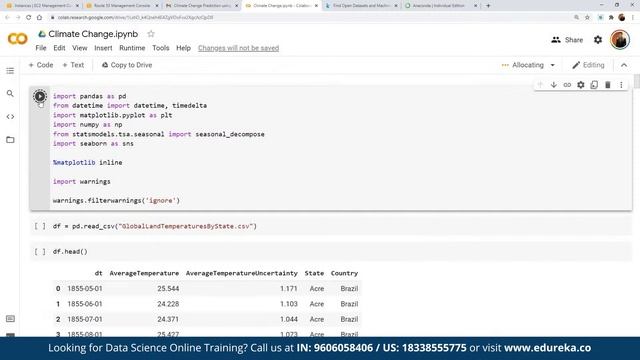The width and height of the screenshot is (640, 360).
Task: Open the table of contents sidebar
Action: [10, 71]
